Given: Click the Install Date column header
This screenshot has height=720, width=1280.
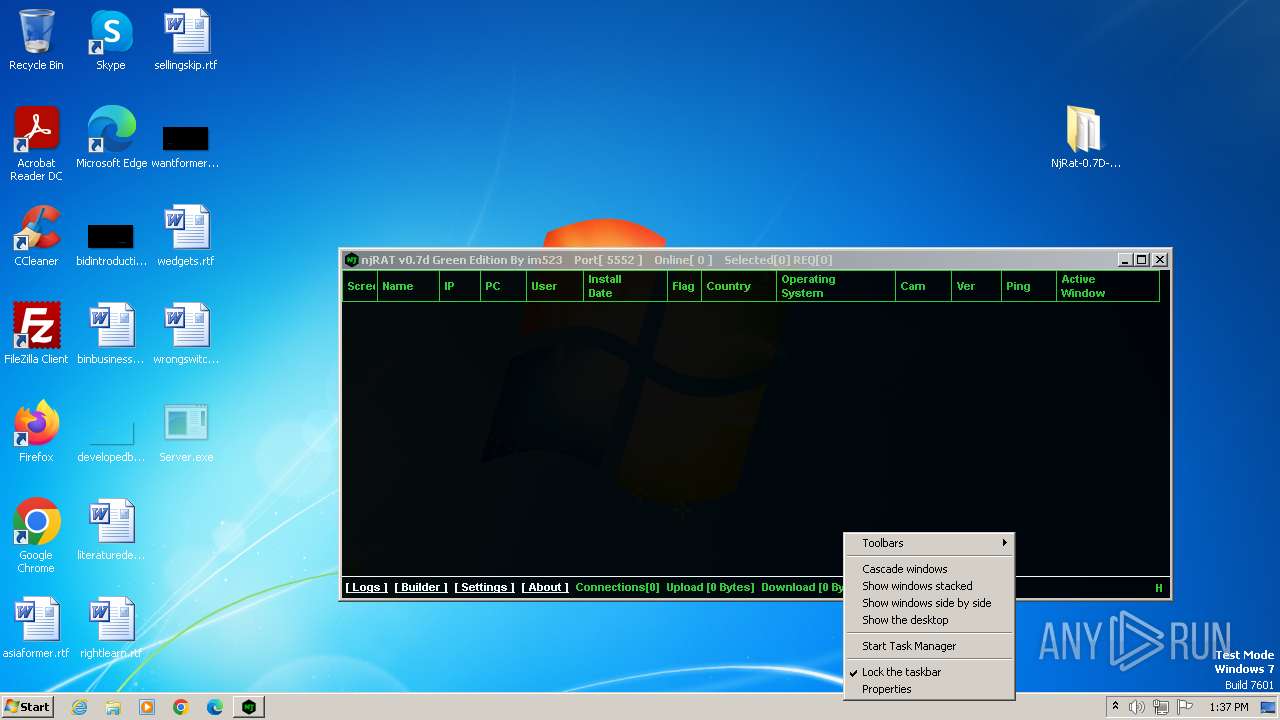Looking at the screenshot, I should (x=625, y=286).
